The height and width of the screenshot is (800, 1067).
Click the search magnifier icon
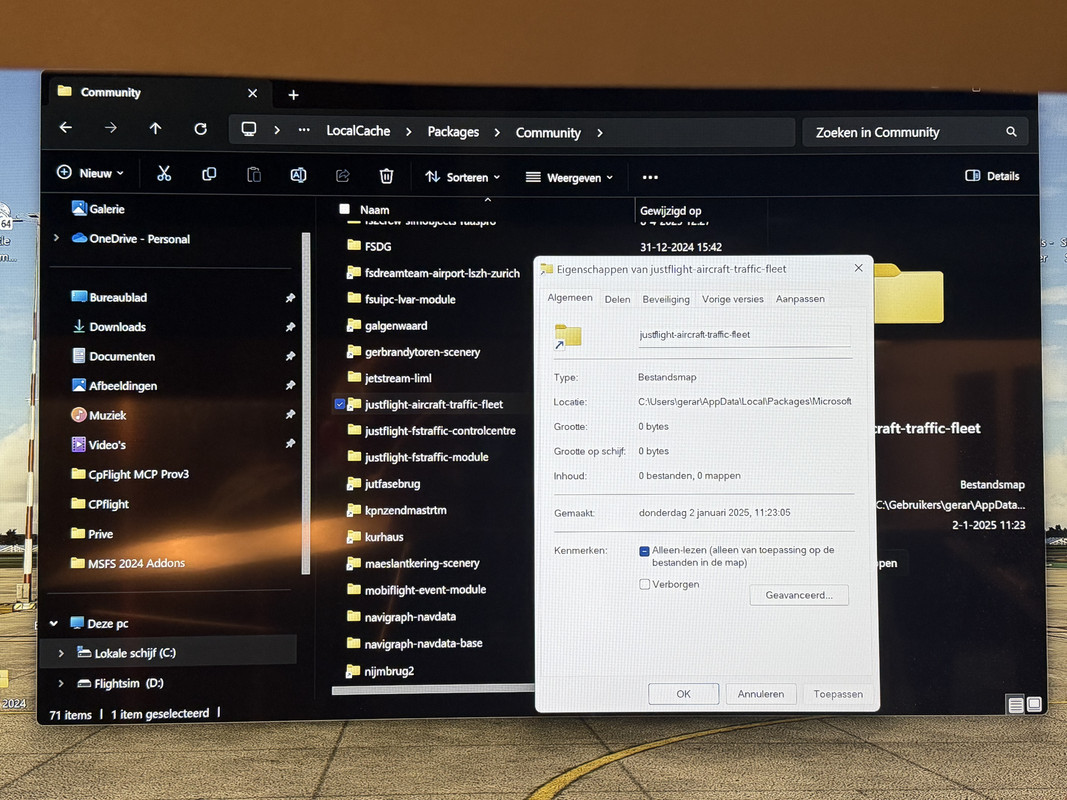[1011, 132]
